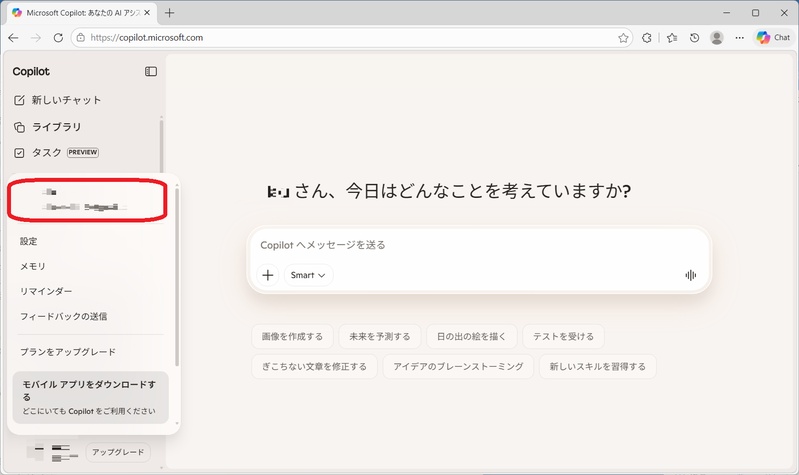Open the モバイル アプリをダウンロードする card
The image size is (799, 475).
[90, 397]
